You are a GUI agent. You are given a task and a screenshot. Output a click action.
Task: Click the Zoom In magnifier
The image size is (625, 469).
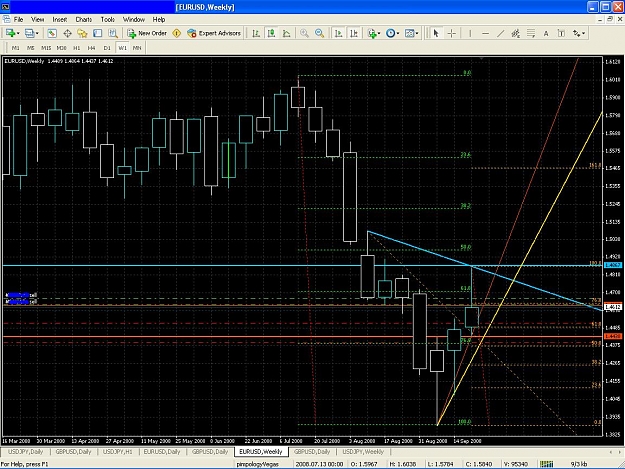(304, 33)
